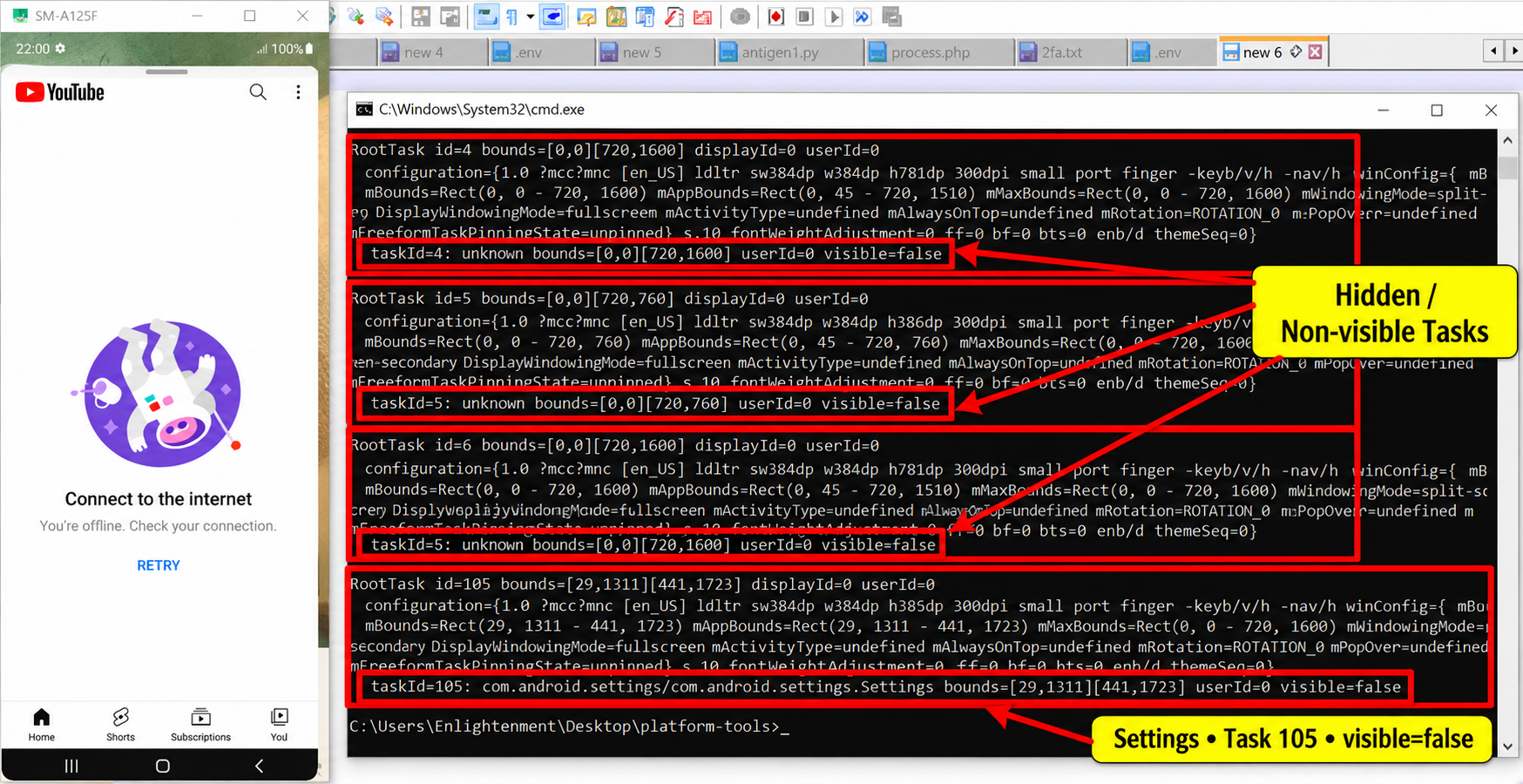The image size is (1523, 784).
Task: Toggle the Indent Guide toolbar button
Action: click(x=552, y=17)
